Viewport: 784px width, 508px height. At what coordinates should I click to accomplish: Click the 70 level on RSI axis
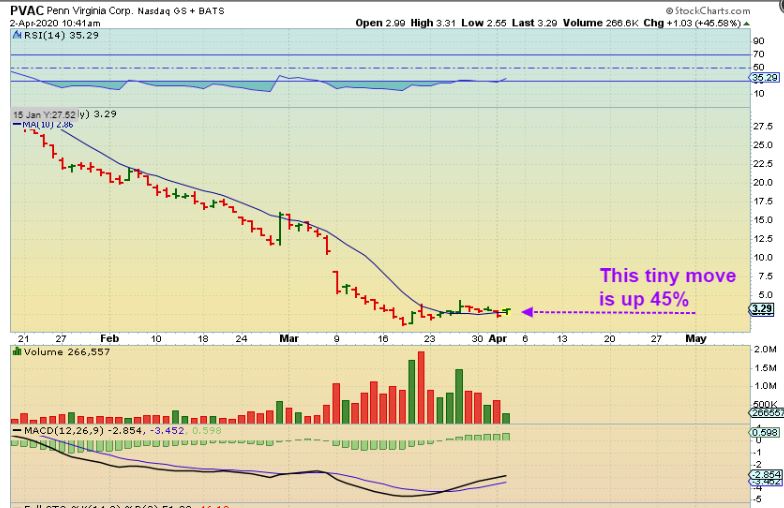click(758, 54)
